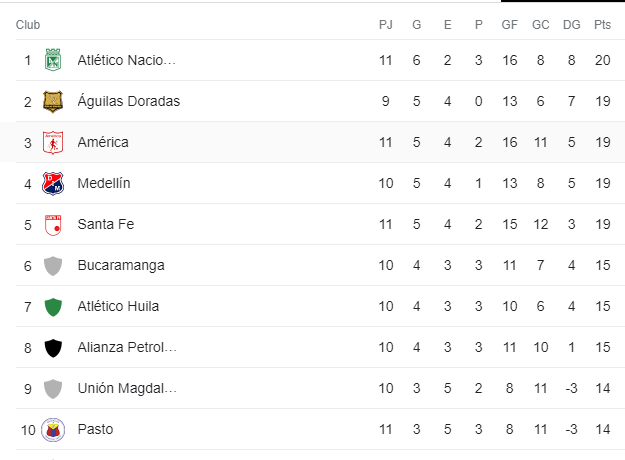The height and width of the screenshot is (460, 625).
Task: Click the Club column header
Action: coord(28,25)
